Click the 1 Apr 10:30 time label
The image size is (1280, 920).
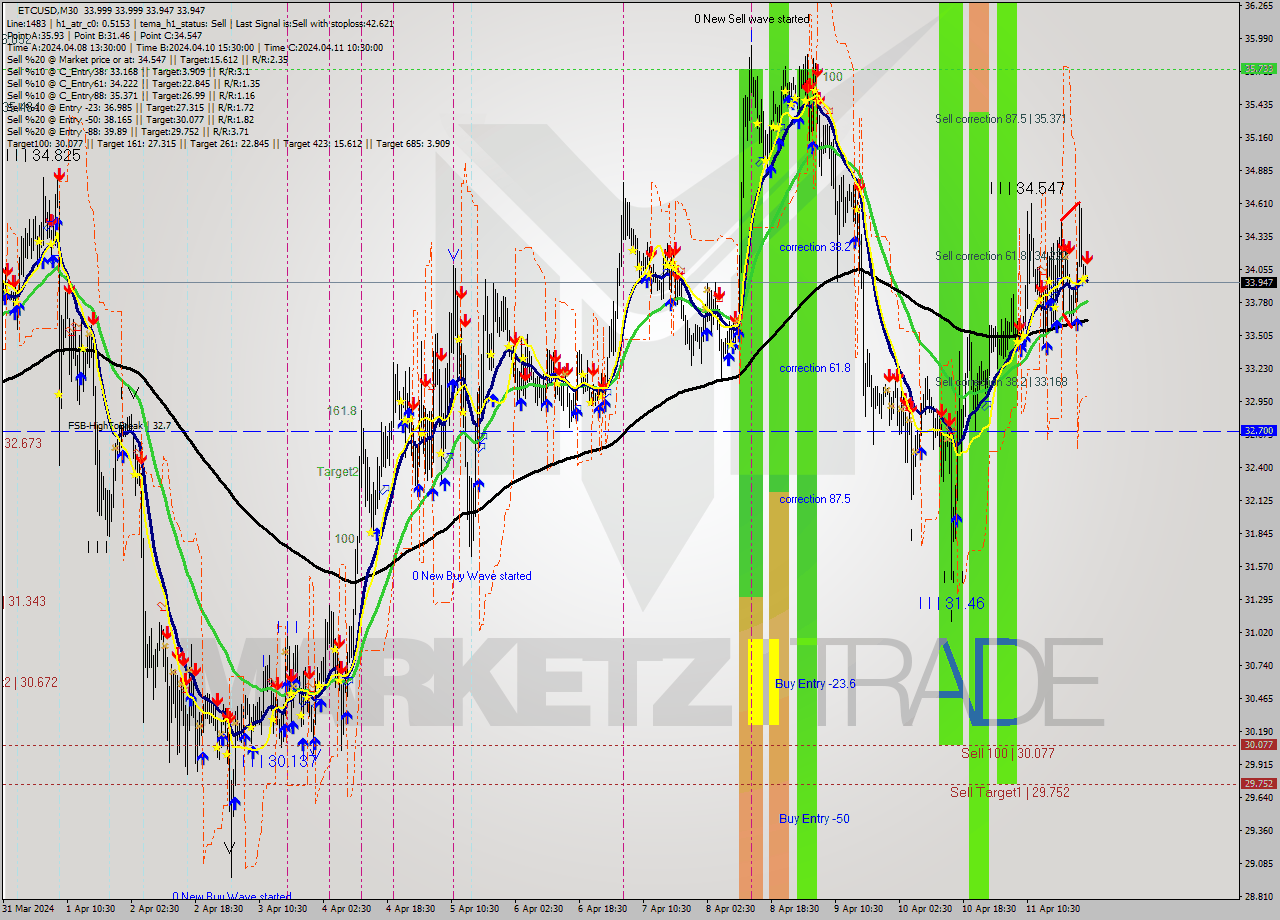tap(91, 909)
